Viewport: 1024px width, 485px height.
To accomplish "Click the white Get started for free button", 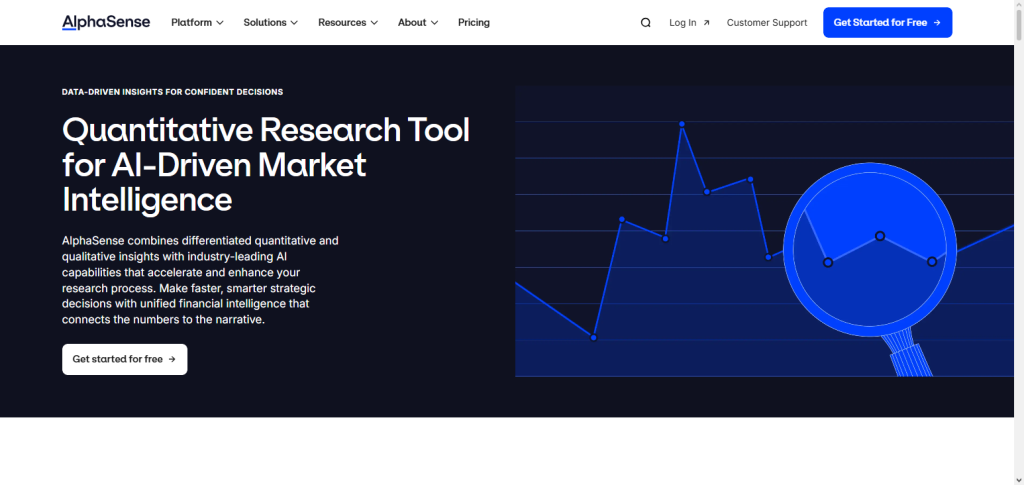I will click(x=125, y=359).
